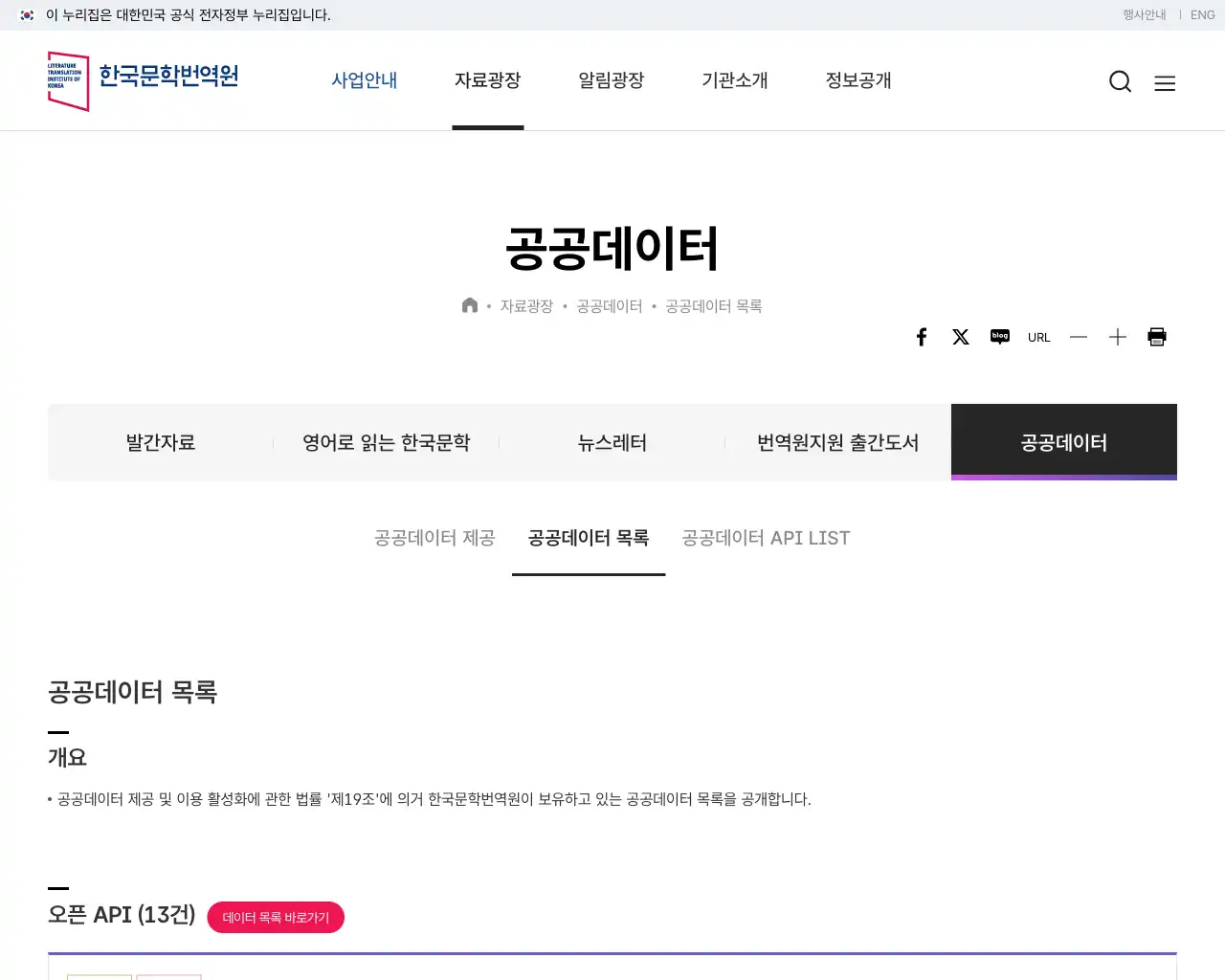Share page to Naver blog icon

(x=1000, y=337)
